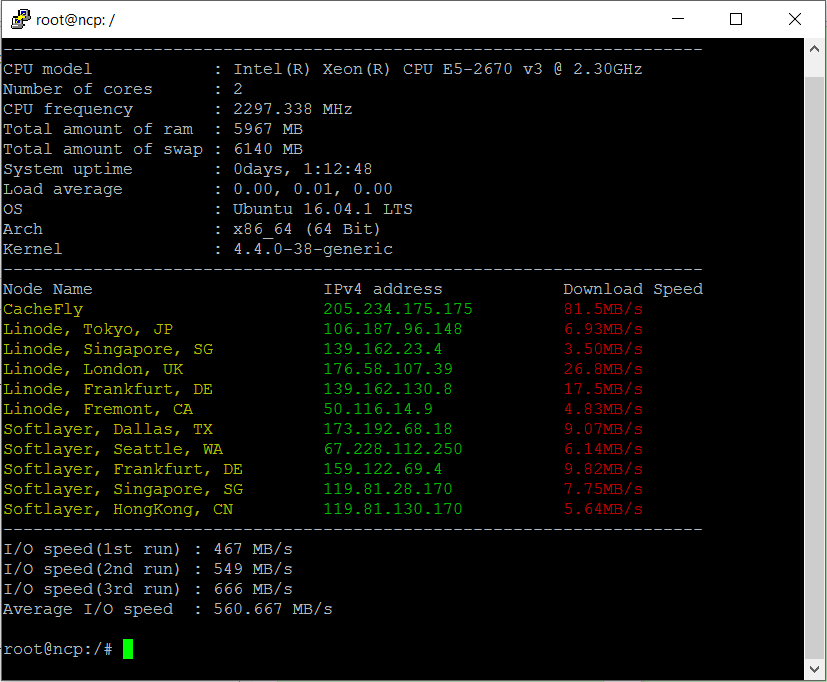Click 'Linode, Tokyo, JP' node
Image resolution: width=827 pixels, height=682 pixels.
(x=88, y=329)
